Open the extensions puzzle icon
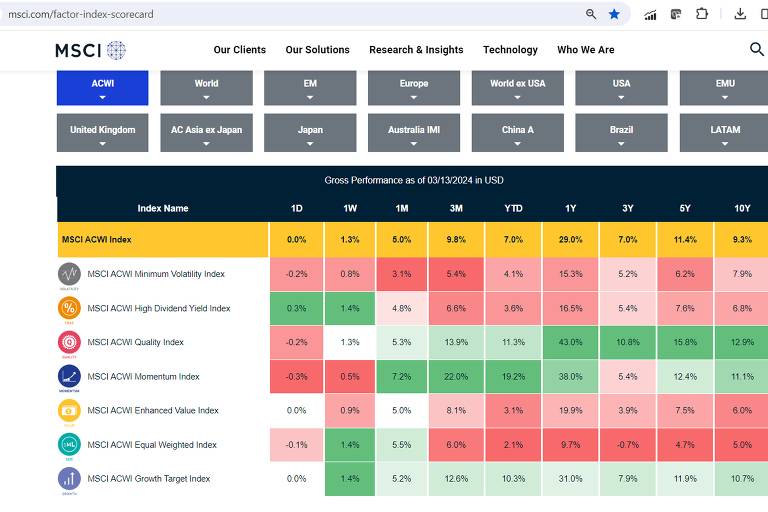The width and height of the screenshot is (768, 512). (701, 14)
